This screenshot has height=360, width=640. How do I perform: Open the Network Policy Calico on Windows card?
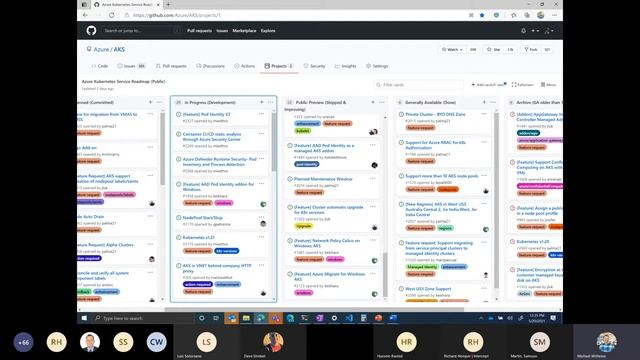327,243
